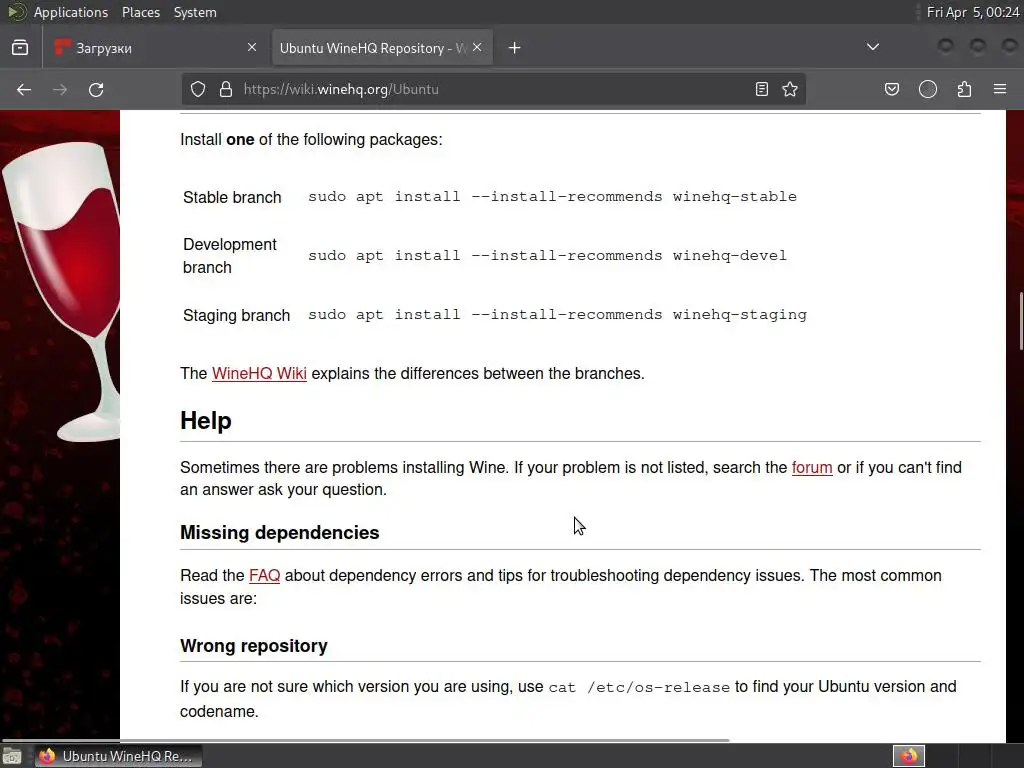1024x768 pixels.
Task: Open a new tab with plus button
Action: click(x=515, y=48)
